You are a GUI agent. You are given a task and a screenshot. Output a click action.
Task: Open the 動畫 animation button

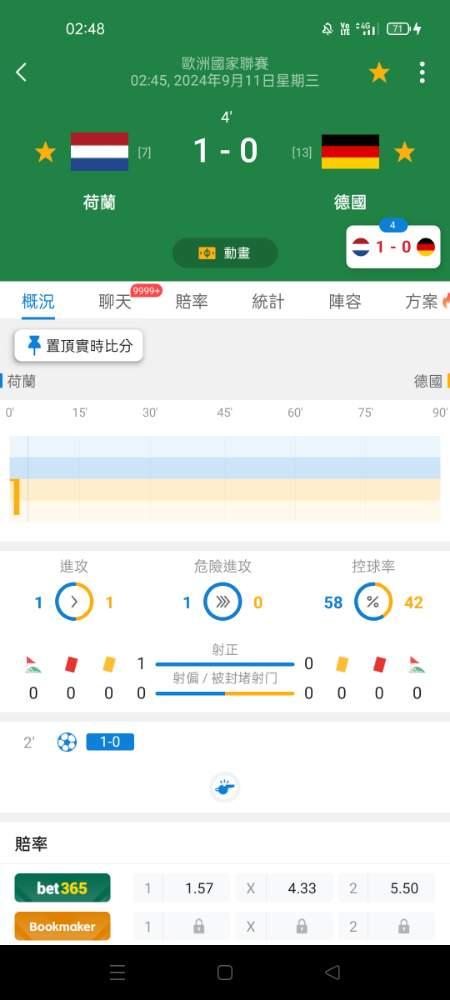coord(225,253)
